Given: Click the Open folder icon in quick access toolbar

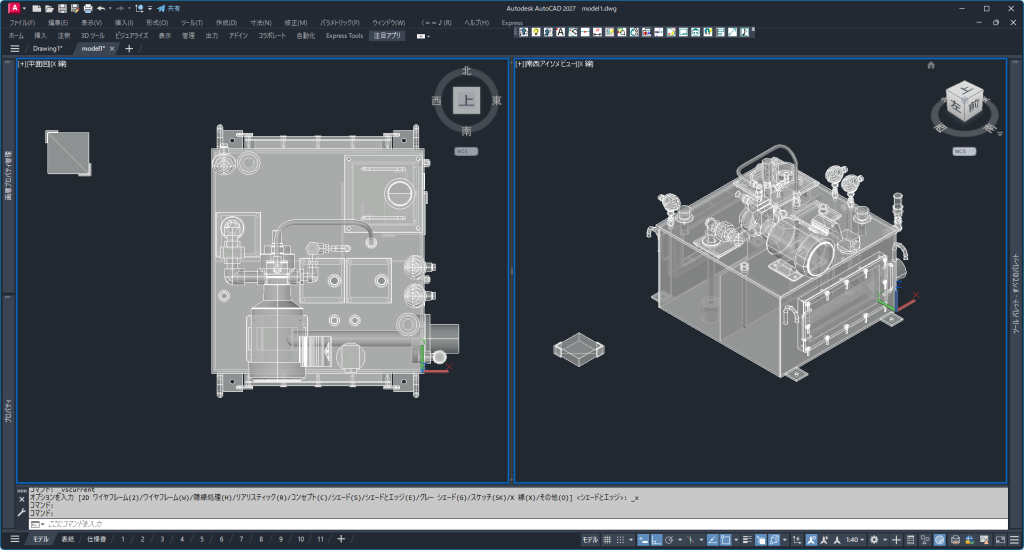Looking at the screenshot, I should pos(49,8).
